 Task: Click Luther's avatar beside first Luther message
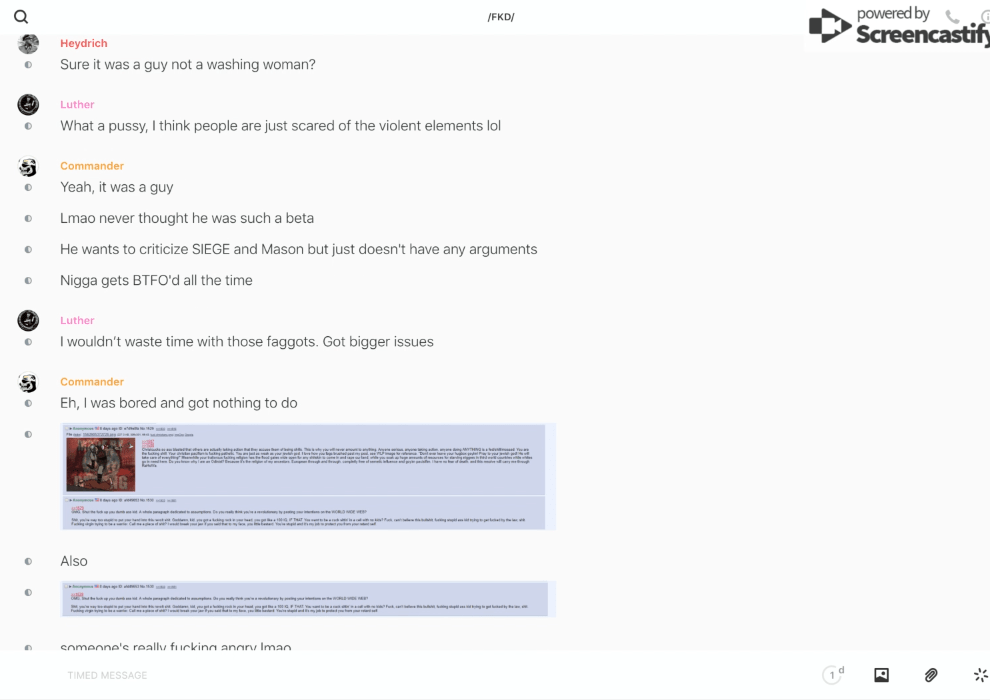click(28, 105)
